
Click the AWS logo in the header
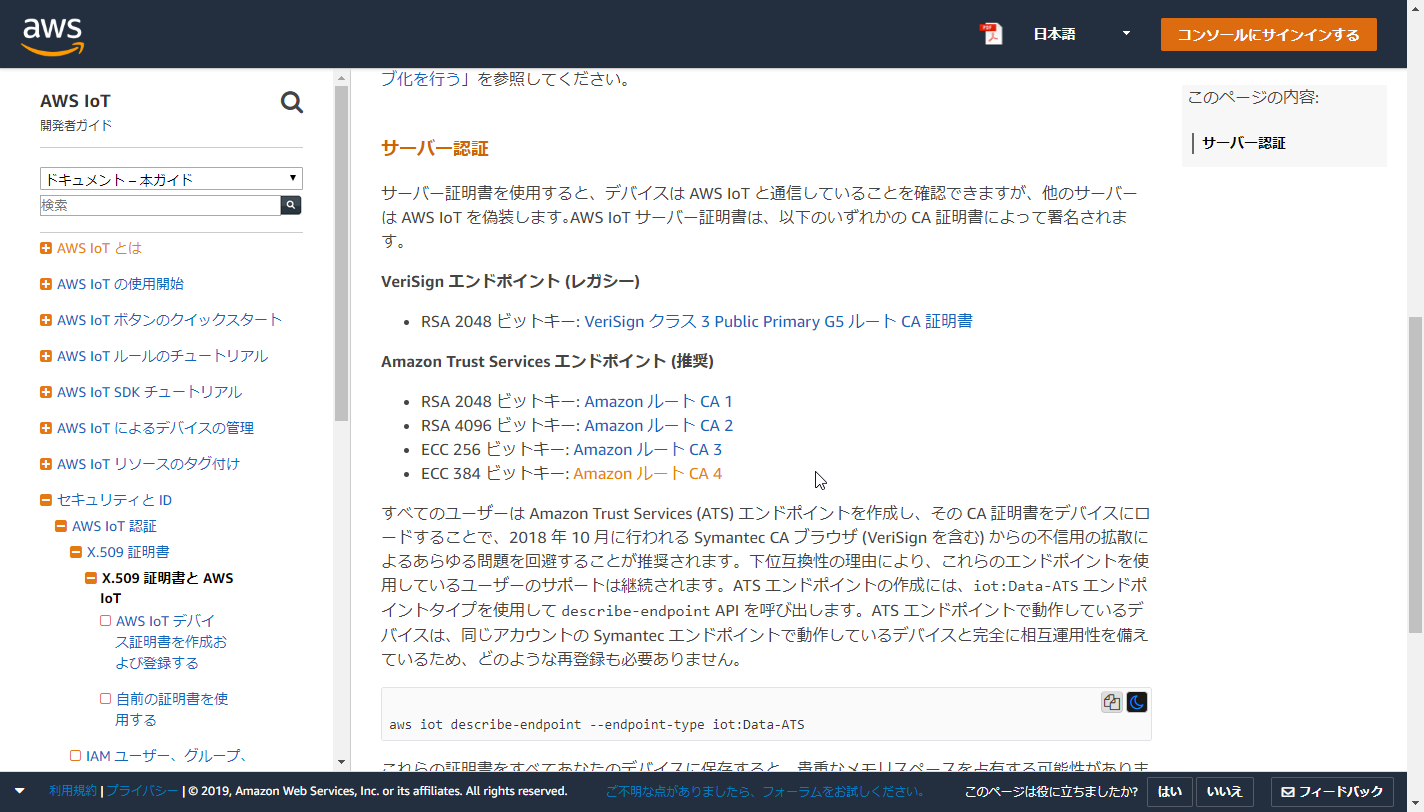[x=52, y=33]
